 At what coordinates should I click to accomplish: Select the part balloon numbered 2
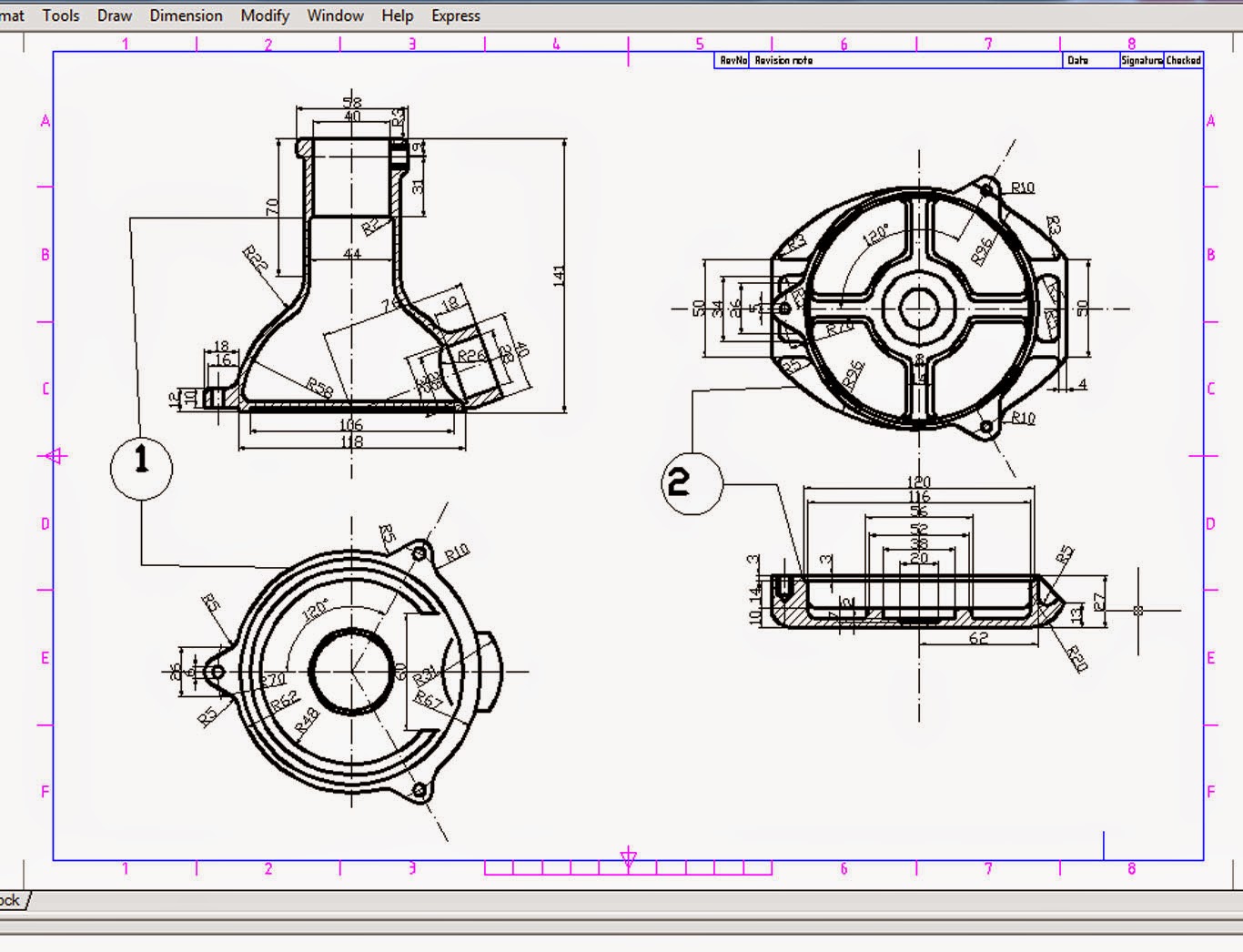point(692,482)
